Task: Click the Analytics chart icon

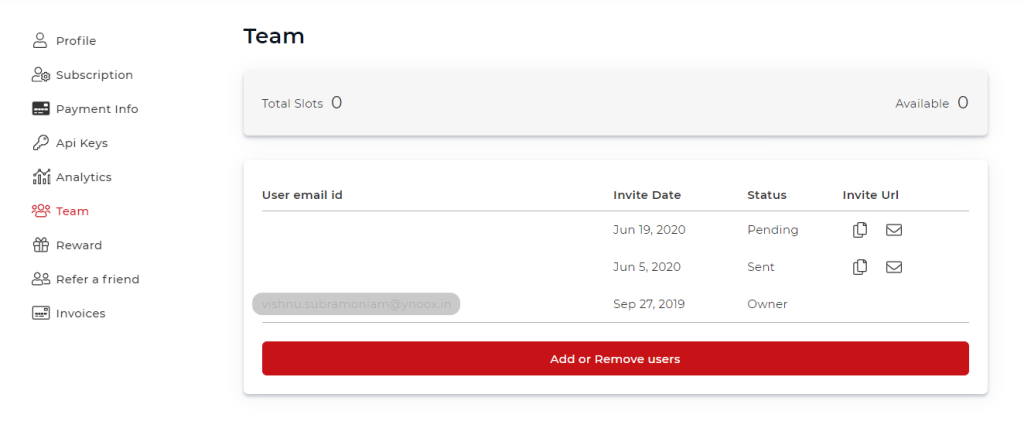Action: point(40,176)
